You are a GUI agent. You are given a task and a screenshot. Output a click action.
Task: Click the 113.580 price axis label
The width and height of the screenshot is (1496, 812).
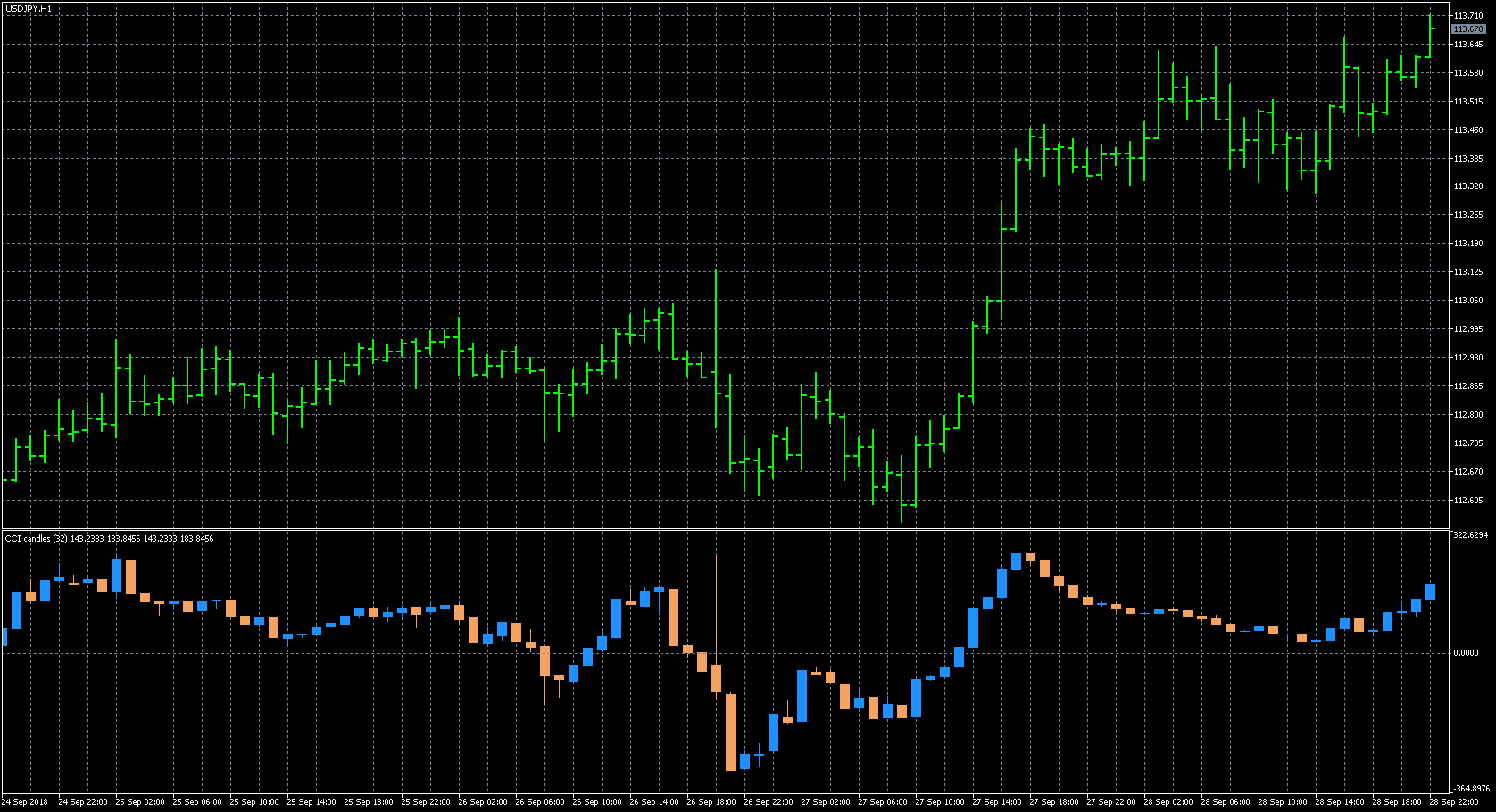[1468, 73]
